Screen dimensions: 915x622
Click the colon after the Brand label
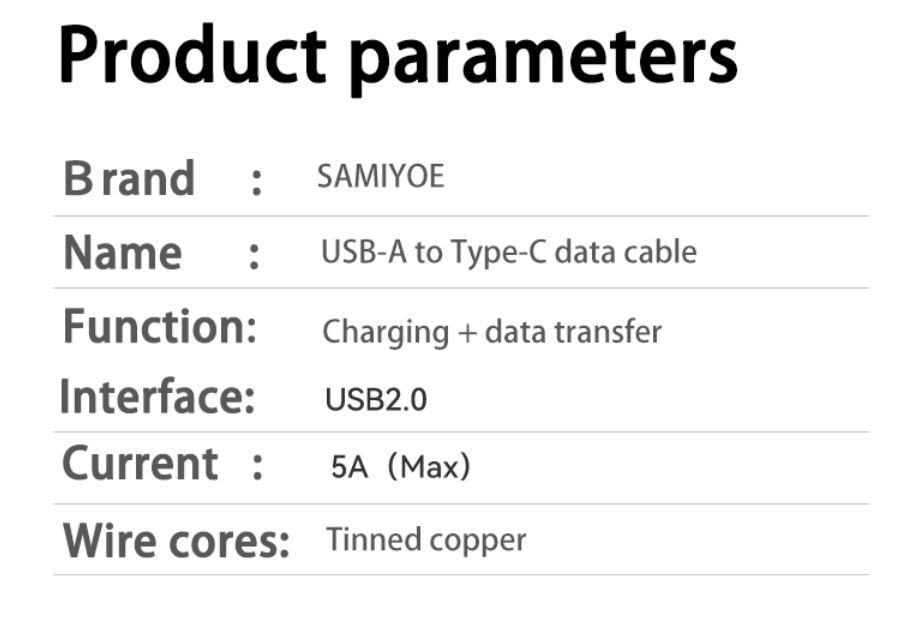click(x=256, y=181)
